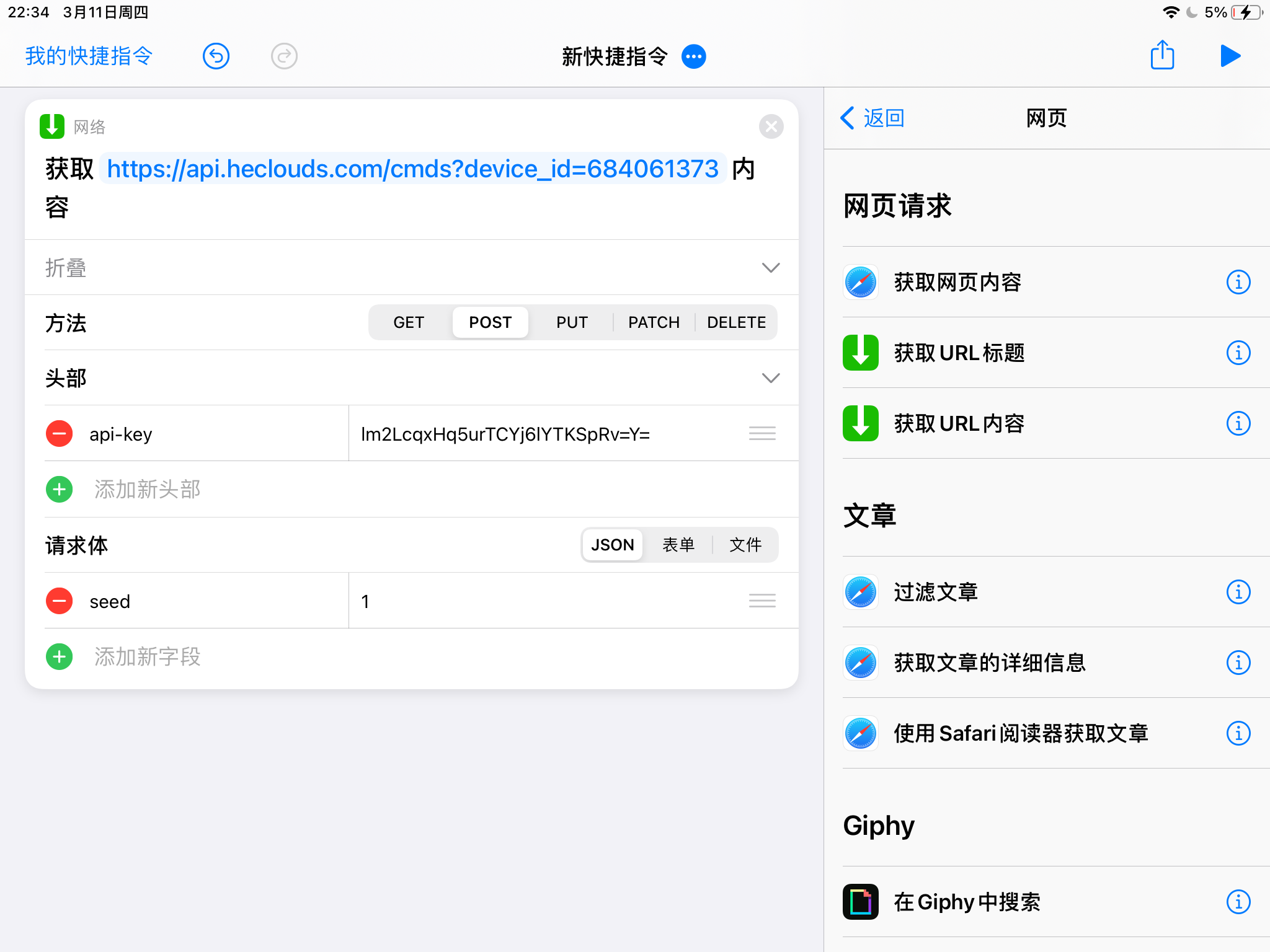Tap Safari icon for Safari阅读器获取文章
This screenshot has width=1270, height=952.
[x=861, y=733]
